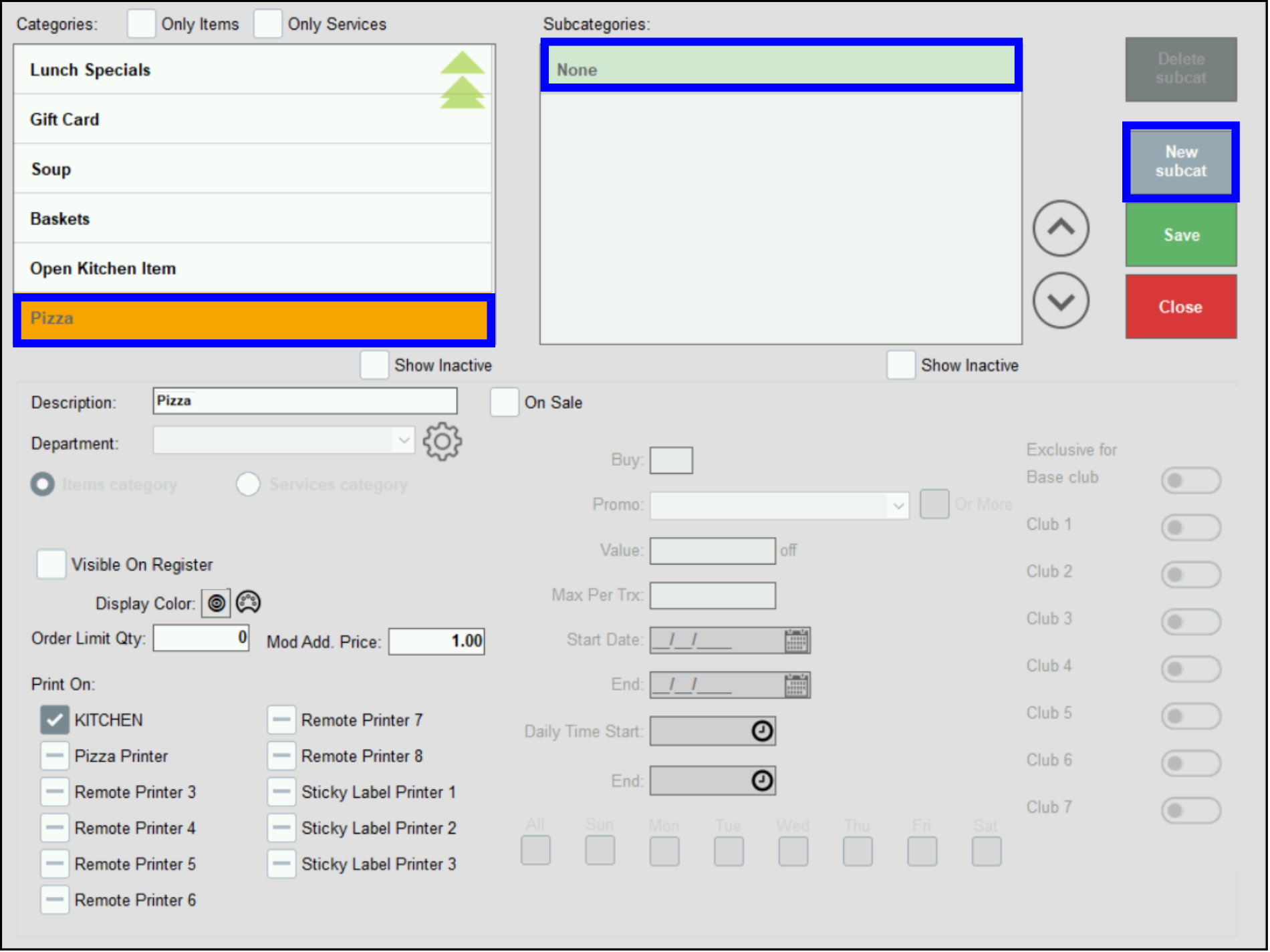Check the Sat day checkbox
Viewport: 1270px width, 952px height.
[988, 852]
